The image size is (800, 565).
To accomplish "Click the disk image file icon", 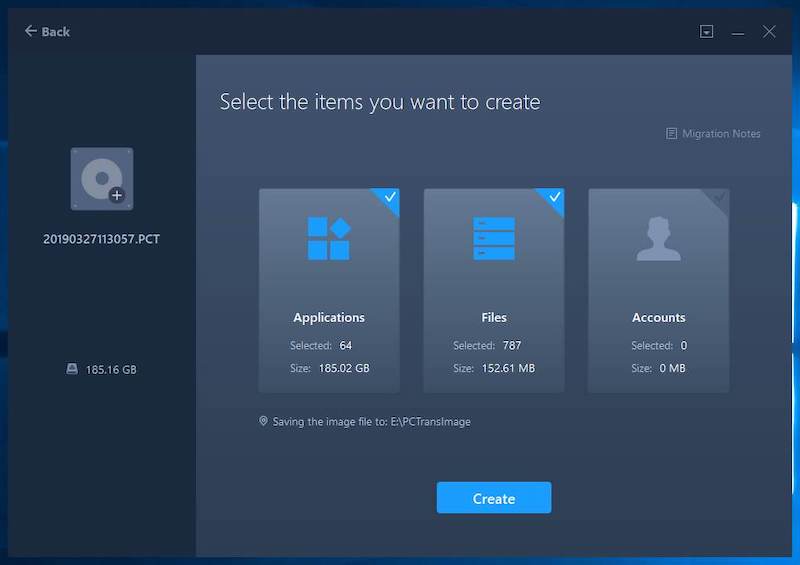I will (102, 179).
